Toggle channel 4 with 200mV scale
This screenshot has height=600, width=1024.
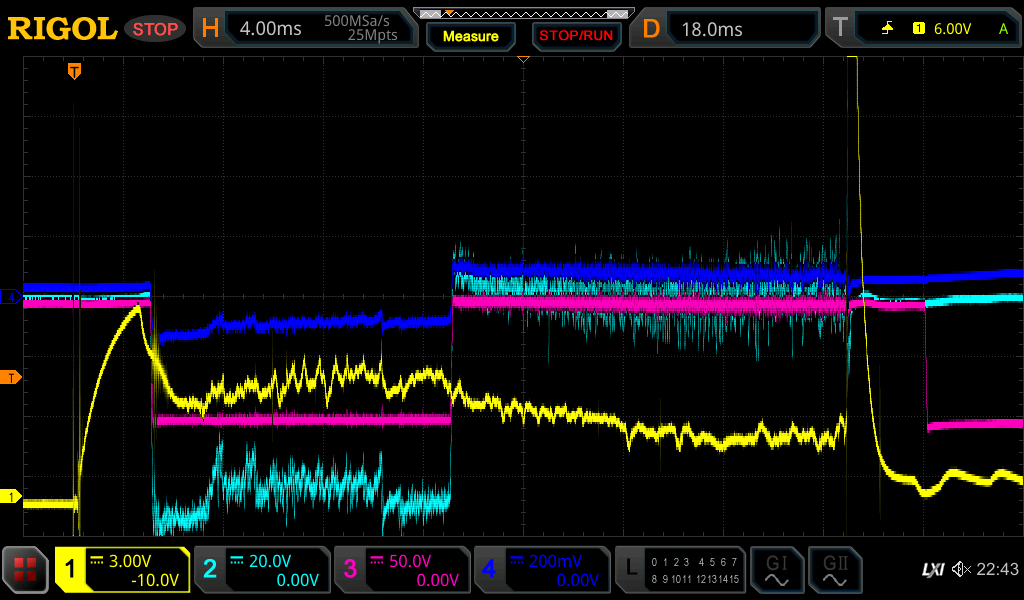tap(541, 570)
